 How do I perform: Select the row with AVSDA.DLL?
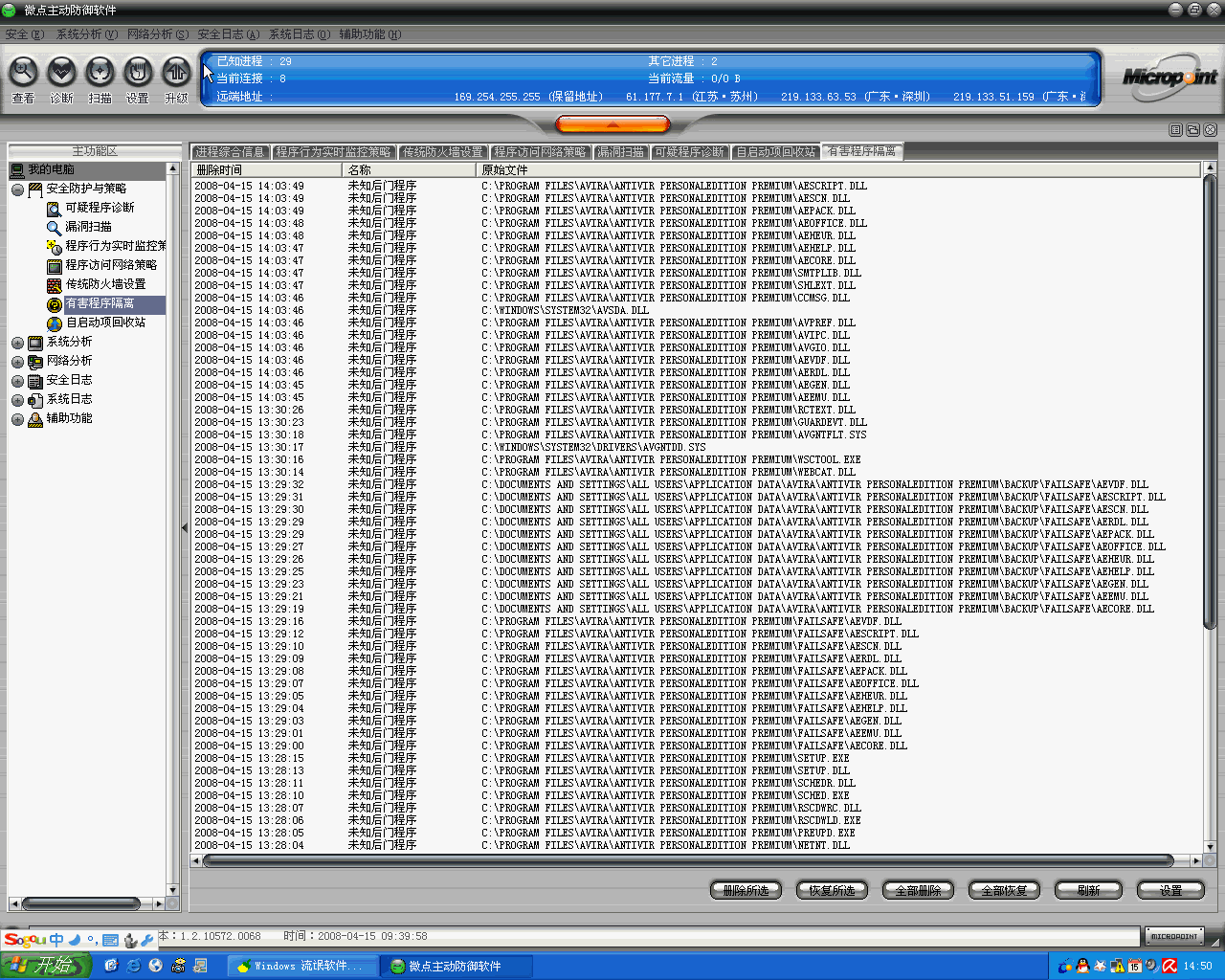click(x=696, y=310)
